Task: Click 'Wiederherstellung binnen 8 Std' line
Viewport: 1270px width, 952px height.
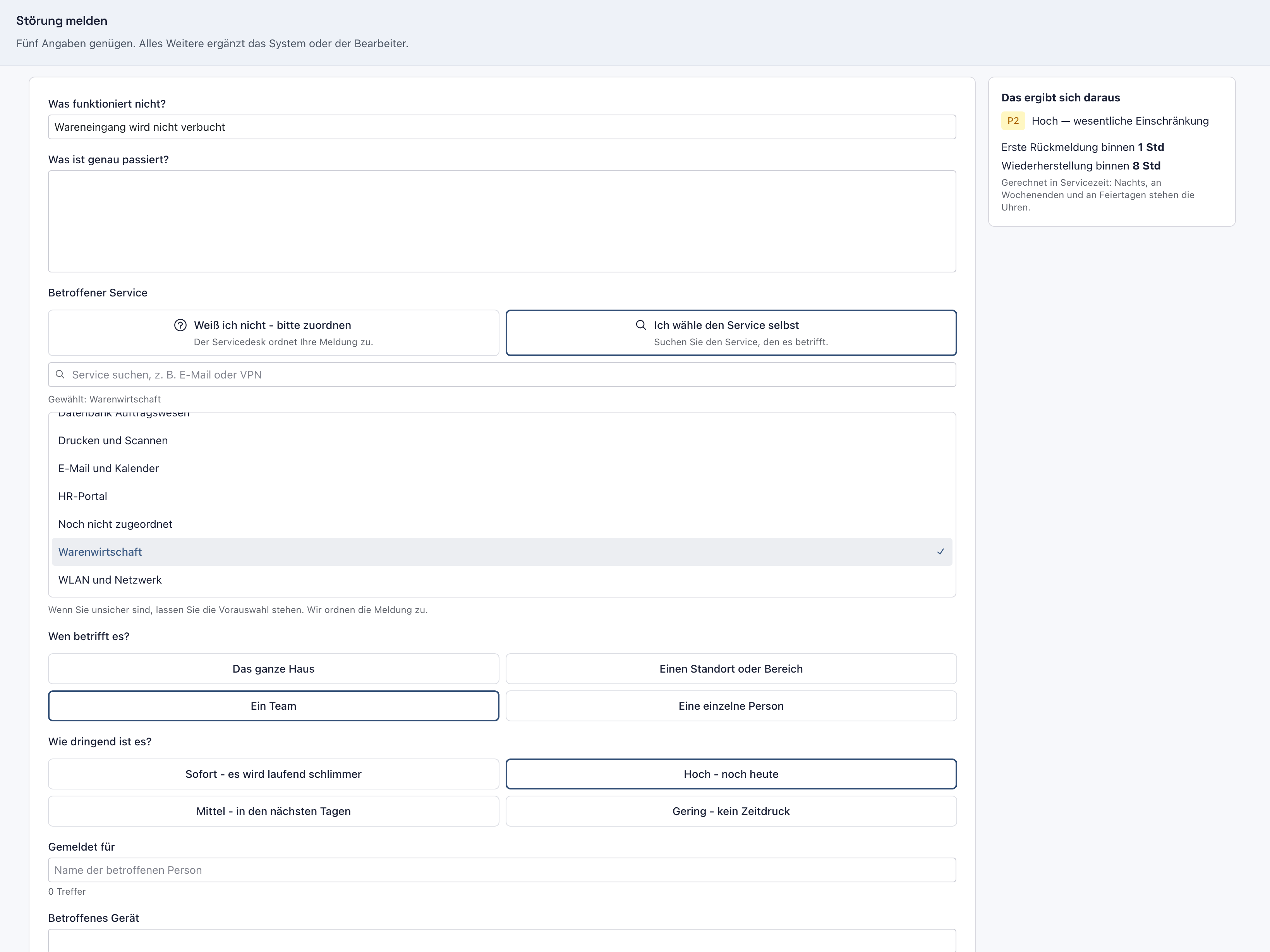Action: click(1081, 166)
